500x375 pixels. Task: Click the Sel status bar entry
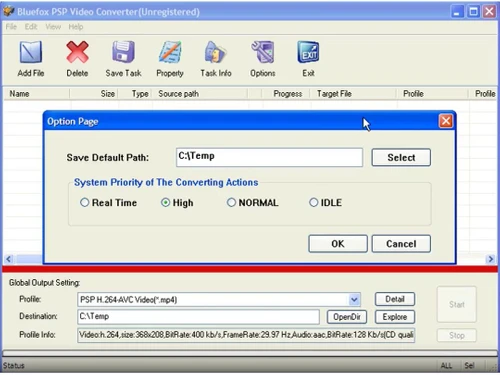pyautogui.click(x=469, y=366)
